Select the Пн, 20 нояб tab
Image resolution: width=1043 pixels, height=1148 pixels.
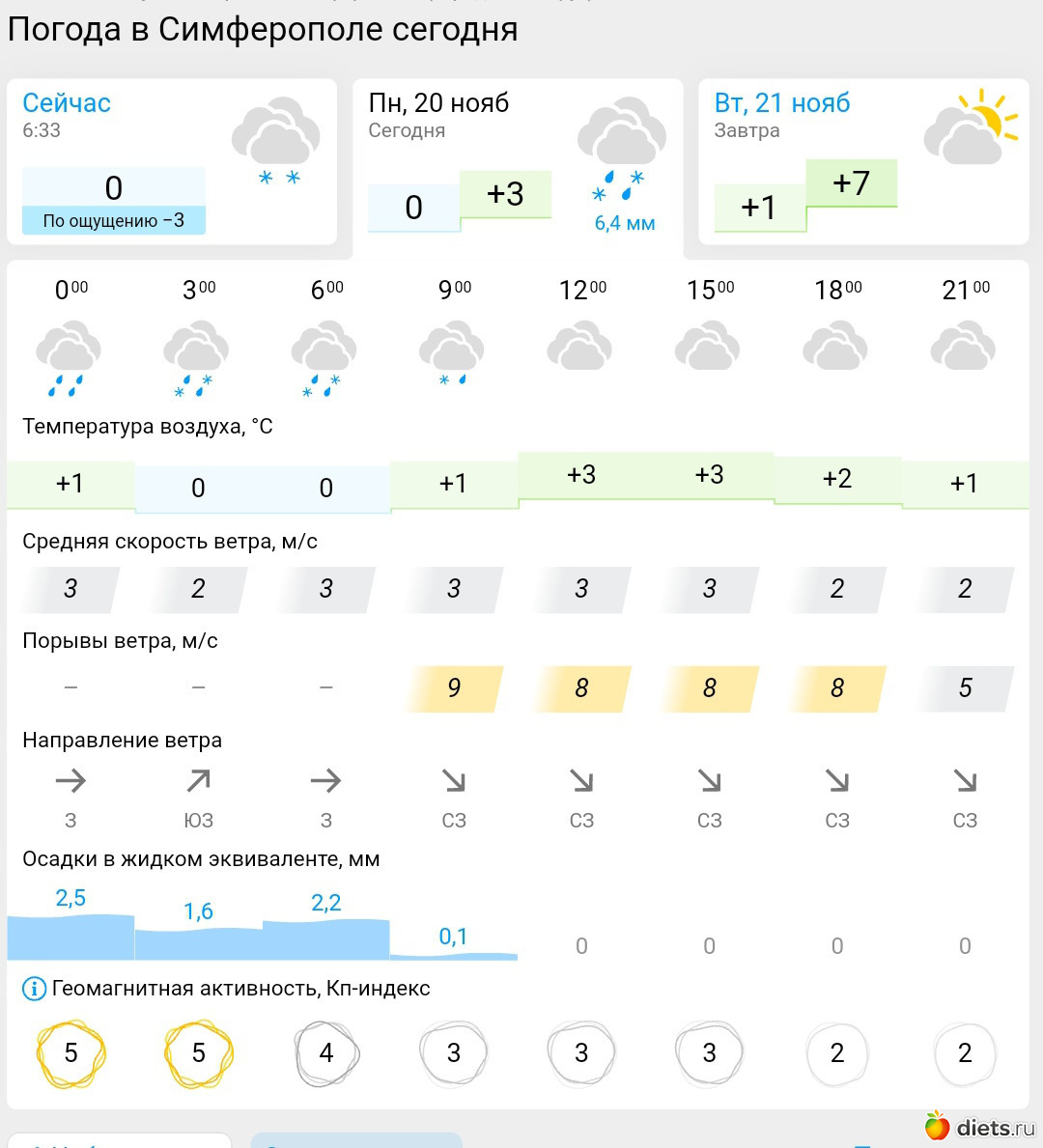coord(518,166)
